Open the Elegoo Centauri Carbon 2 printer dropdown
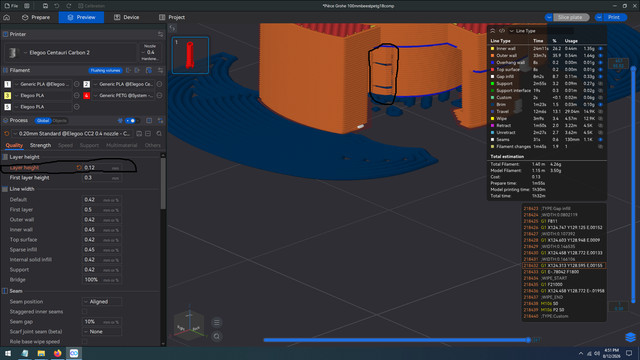640x360 pixels. [71, 52]
